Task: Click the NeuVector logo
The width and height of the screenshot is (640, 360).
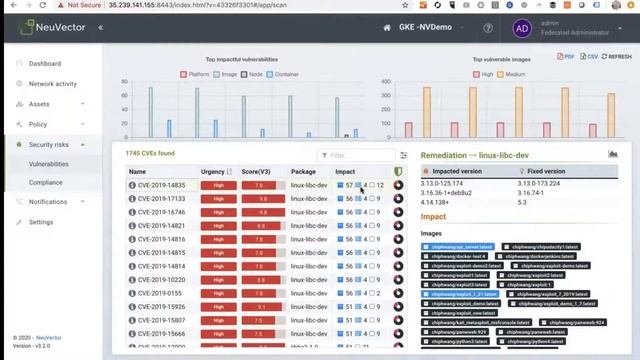Action: [x=52, y=27]
